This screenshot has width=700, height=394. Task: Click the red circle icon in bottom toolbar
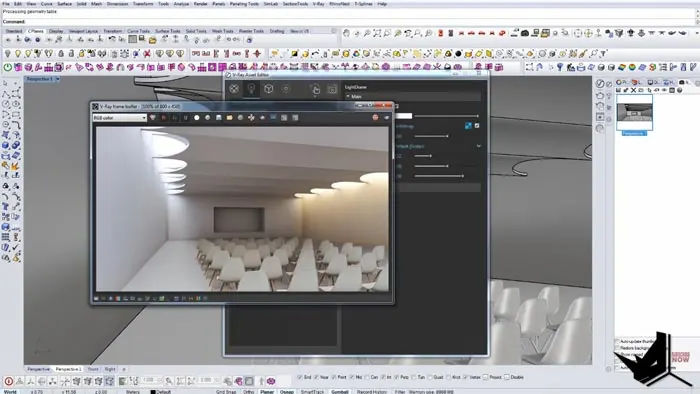(8, 381)
